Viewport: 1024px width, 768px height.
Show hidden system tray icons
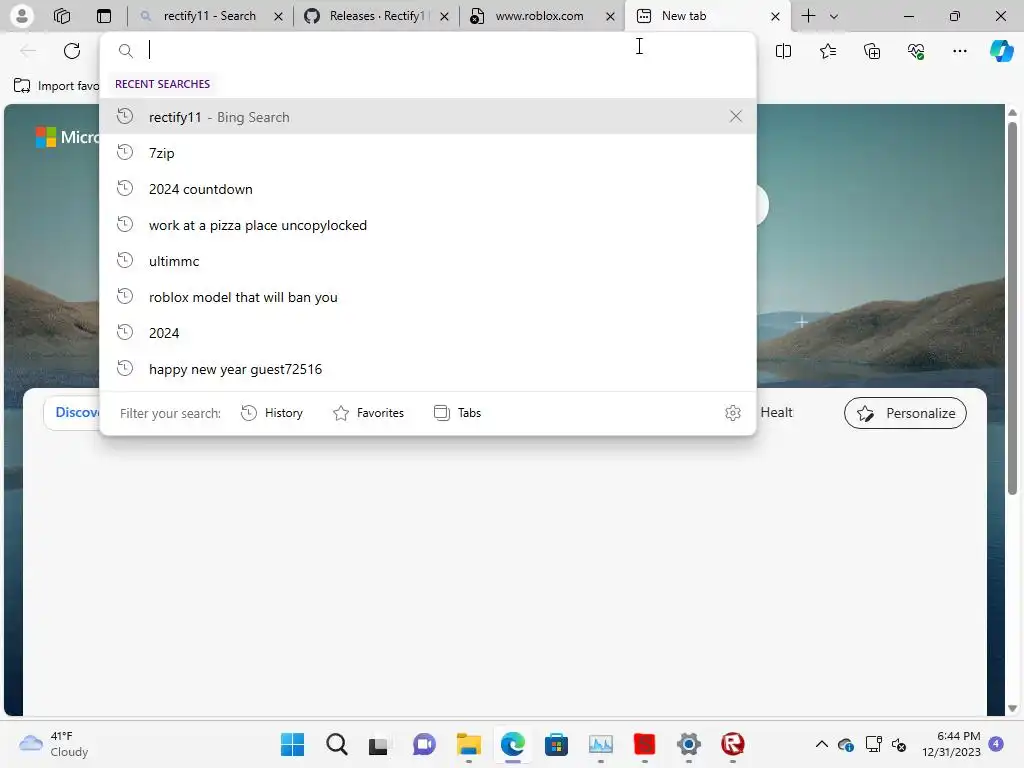pyautogui.click(x=822, y=744)
